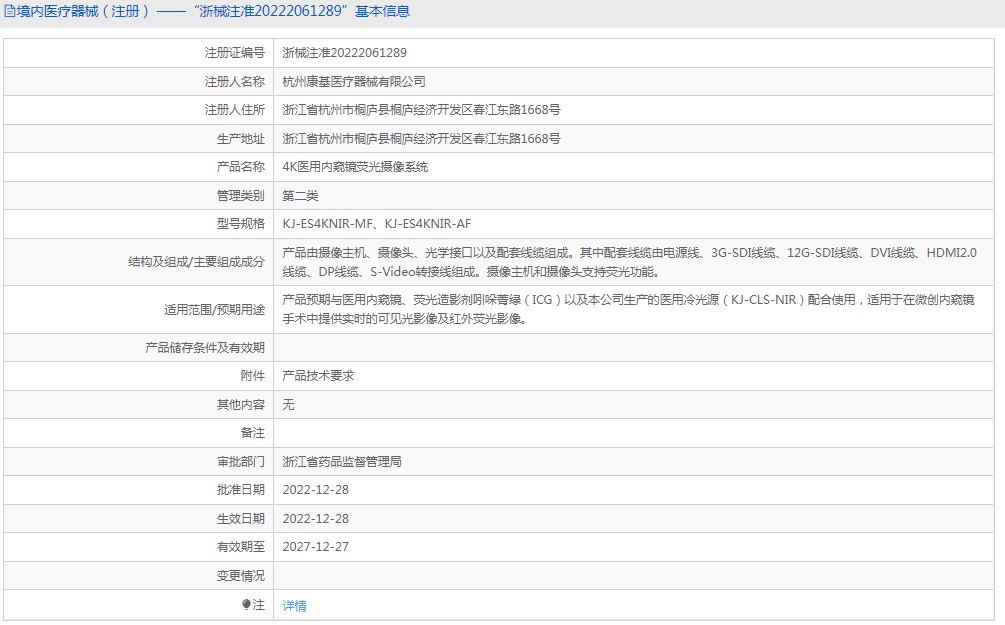Click the 注册人住所 address value
The width and height of the screenshot is (1005, 625).
(x=421, y=110)
